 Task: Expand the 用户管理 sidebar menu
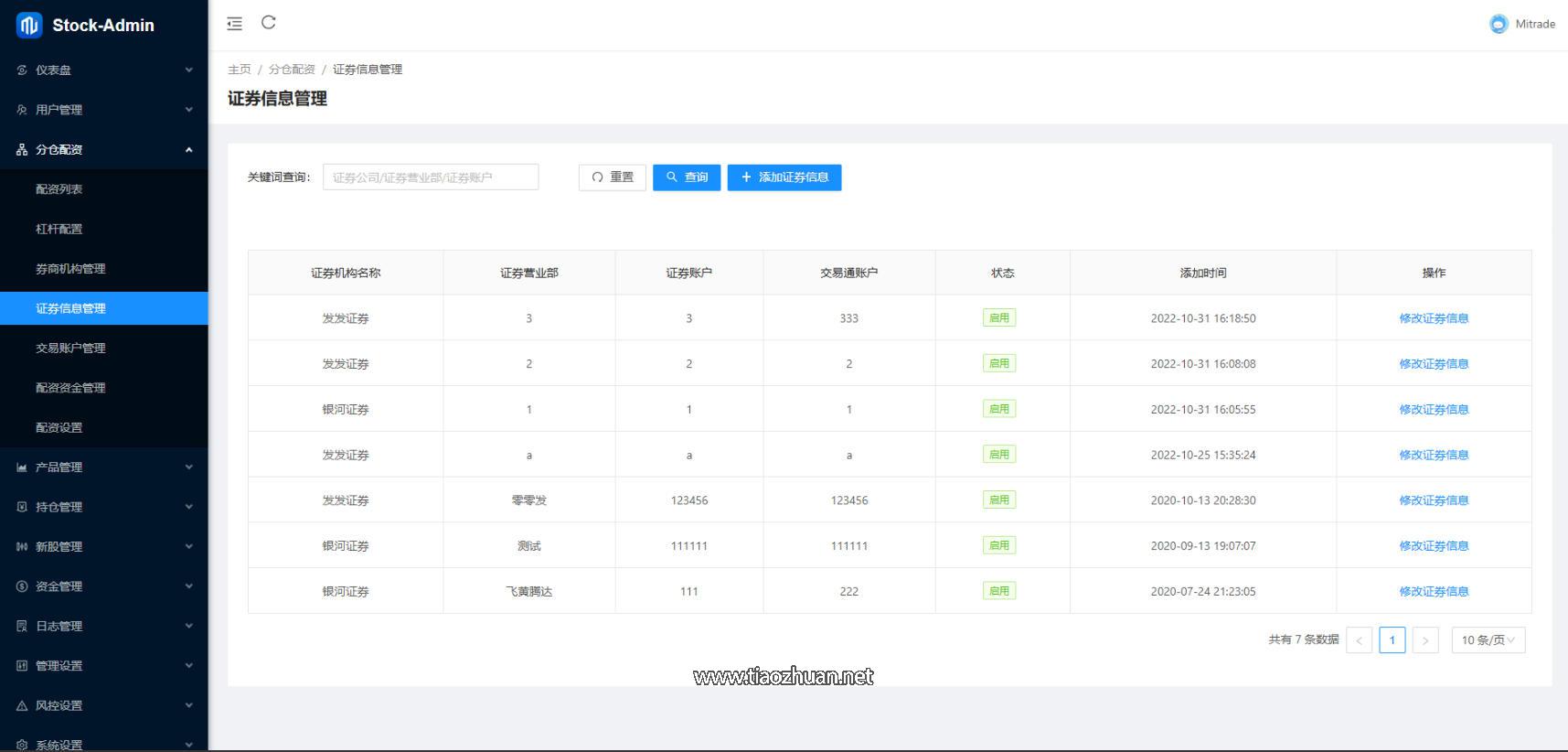103,110
